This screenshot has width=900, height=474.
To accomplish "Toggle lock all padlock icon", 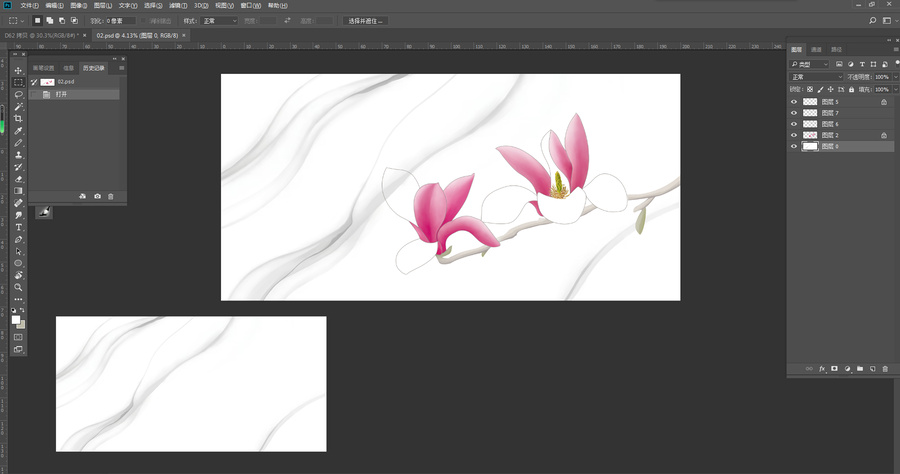I will pyautogui.click(x=852, y=90).
